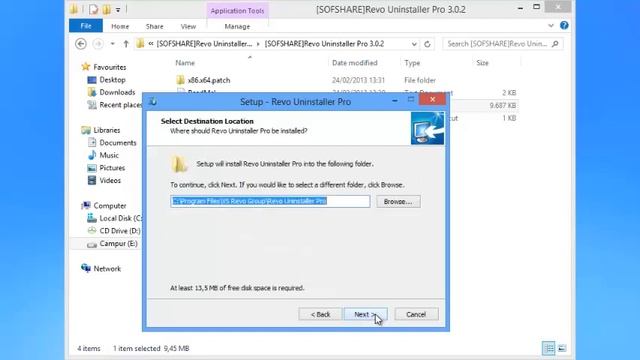The width and height of the screenshot is (640, 360).
Task: Sort by the Date modified column
Action: point(355,63)
